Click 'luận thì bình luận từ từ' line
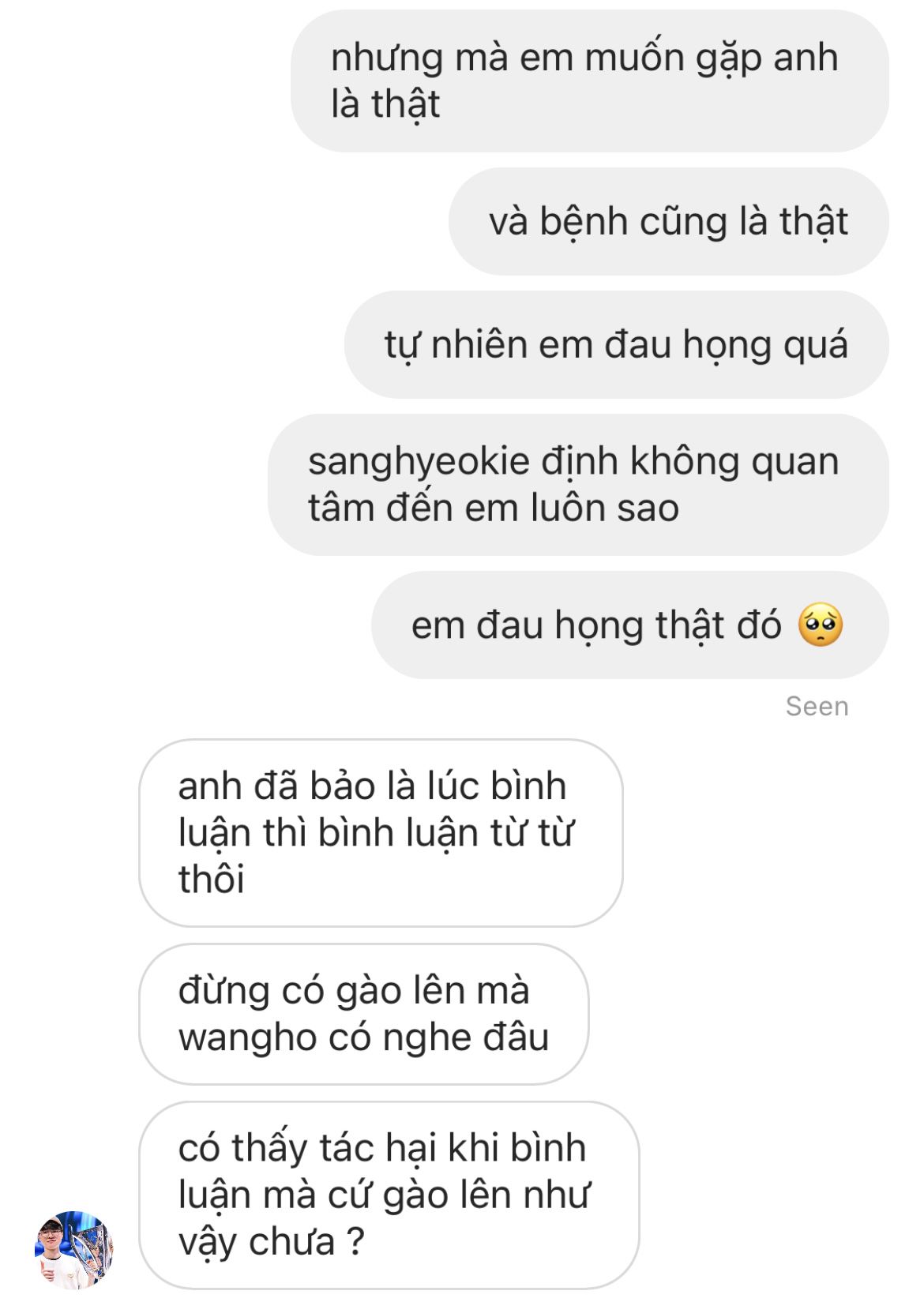This screenshot has width=924, height=1302. [375, 833]
